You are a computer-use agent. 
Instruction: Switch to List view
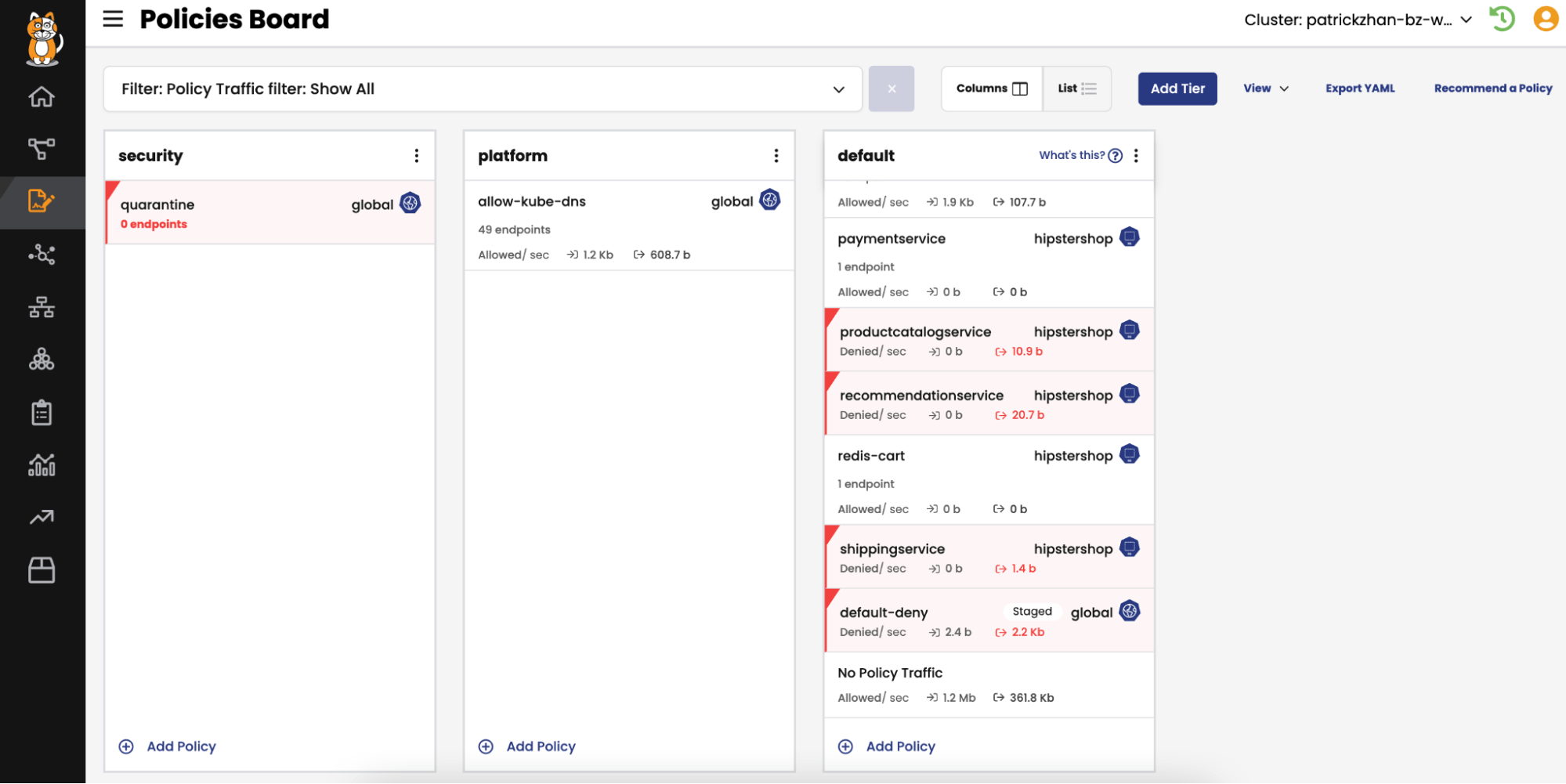[x=1076, y=89]
